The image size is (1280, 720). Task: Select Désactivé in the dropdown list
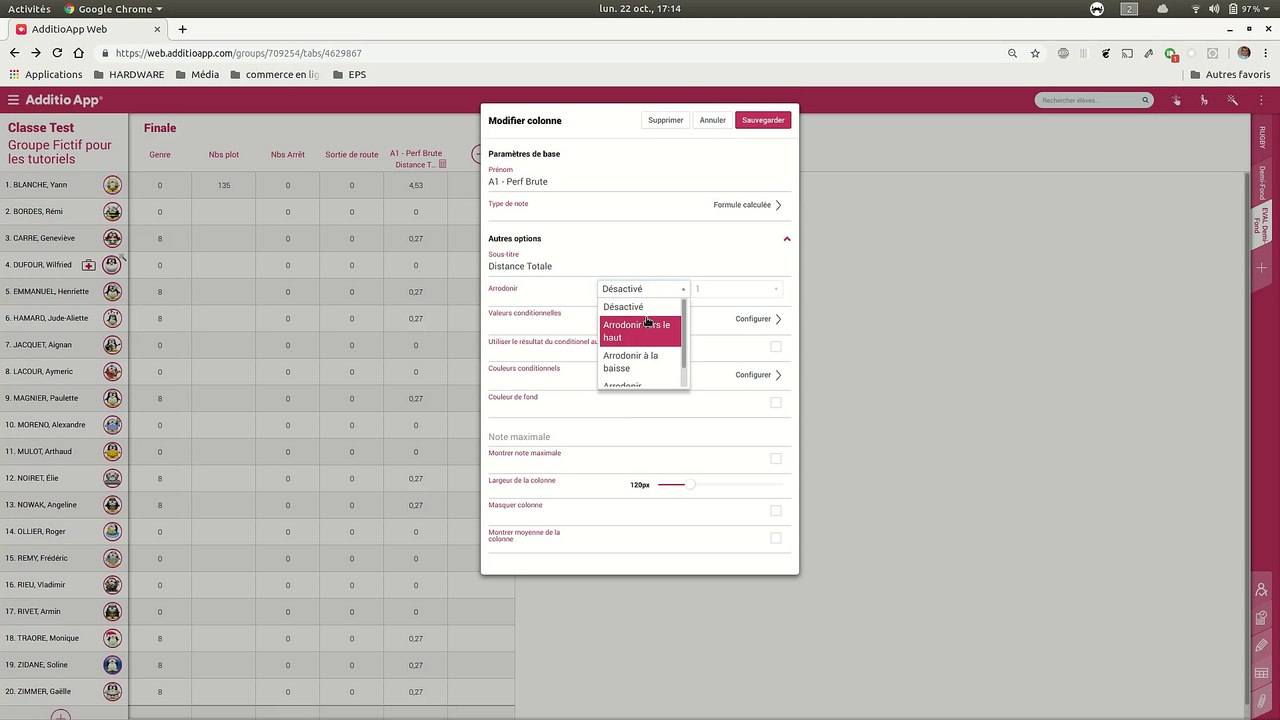pyautogui.click(x=640, y=307)
